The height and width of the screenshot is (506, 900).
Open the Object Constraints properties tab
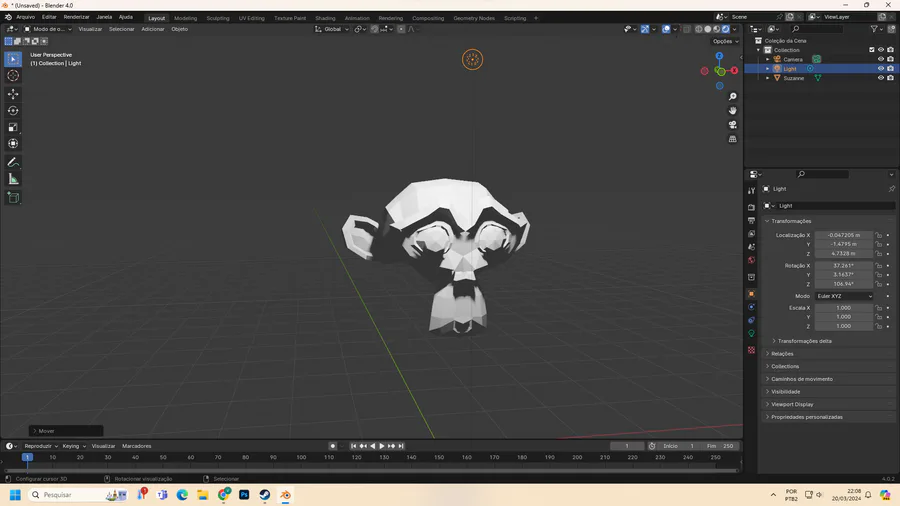pyautogui.click(x=751, y=320)
